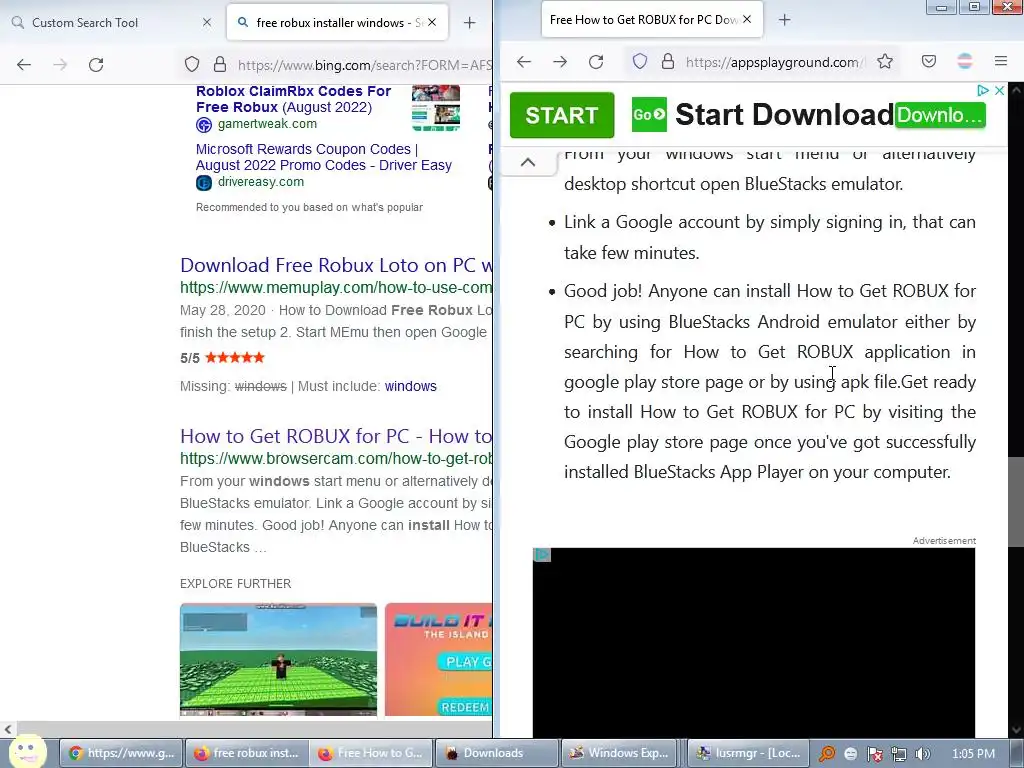Click the shield icon beside the appsplayground address
1024x768 pixels.
click(x=640, y=61)
